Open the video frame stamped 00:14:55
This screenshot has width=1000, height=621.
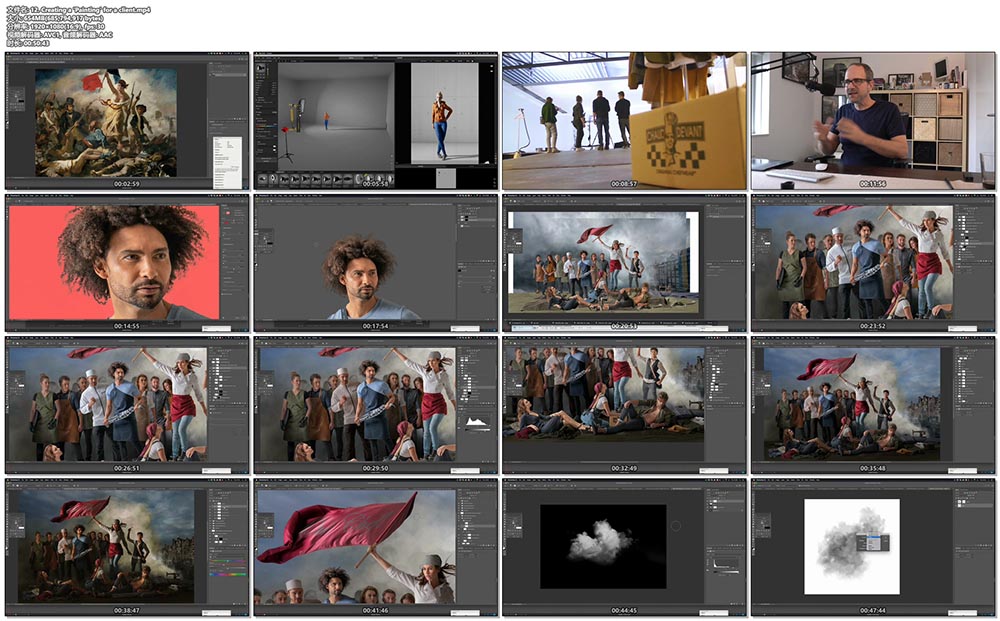(x=127, y=263)
